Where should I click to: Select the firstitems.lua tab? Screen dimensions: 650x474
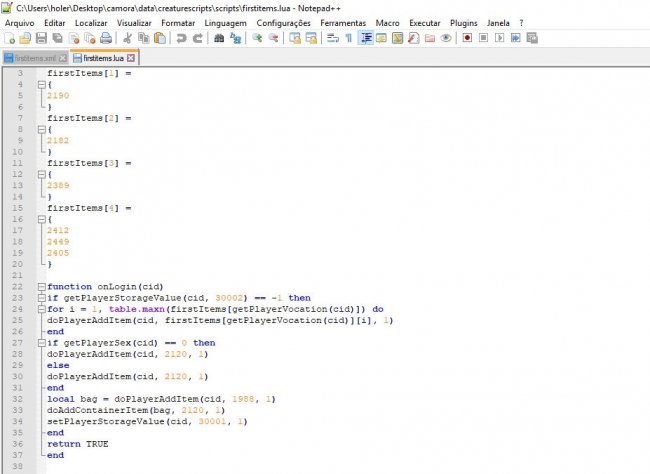pos(104,58)
